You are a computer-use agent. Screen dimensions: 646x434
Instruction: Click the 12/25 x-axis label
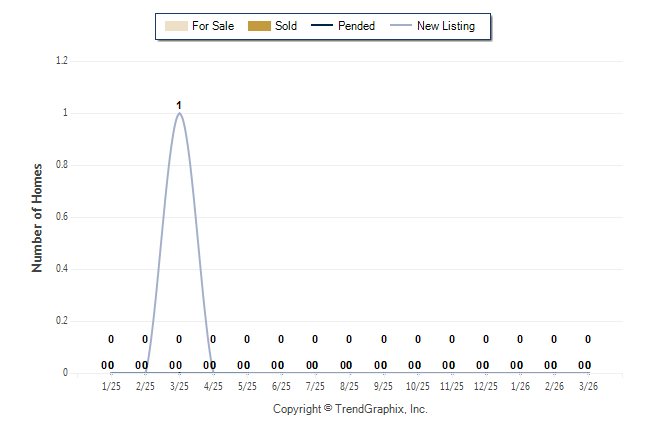tap(486, 386)
